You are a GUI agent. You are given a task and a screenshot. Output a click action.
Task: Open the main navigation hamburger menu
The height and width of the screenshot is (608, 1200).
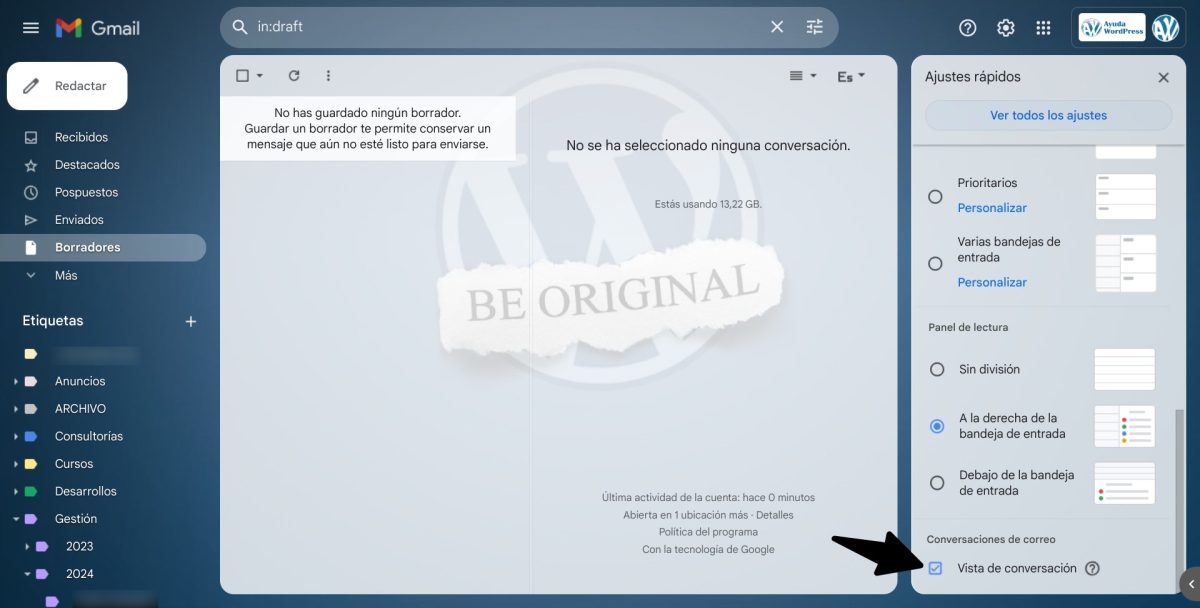point(30,27)
